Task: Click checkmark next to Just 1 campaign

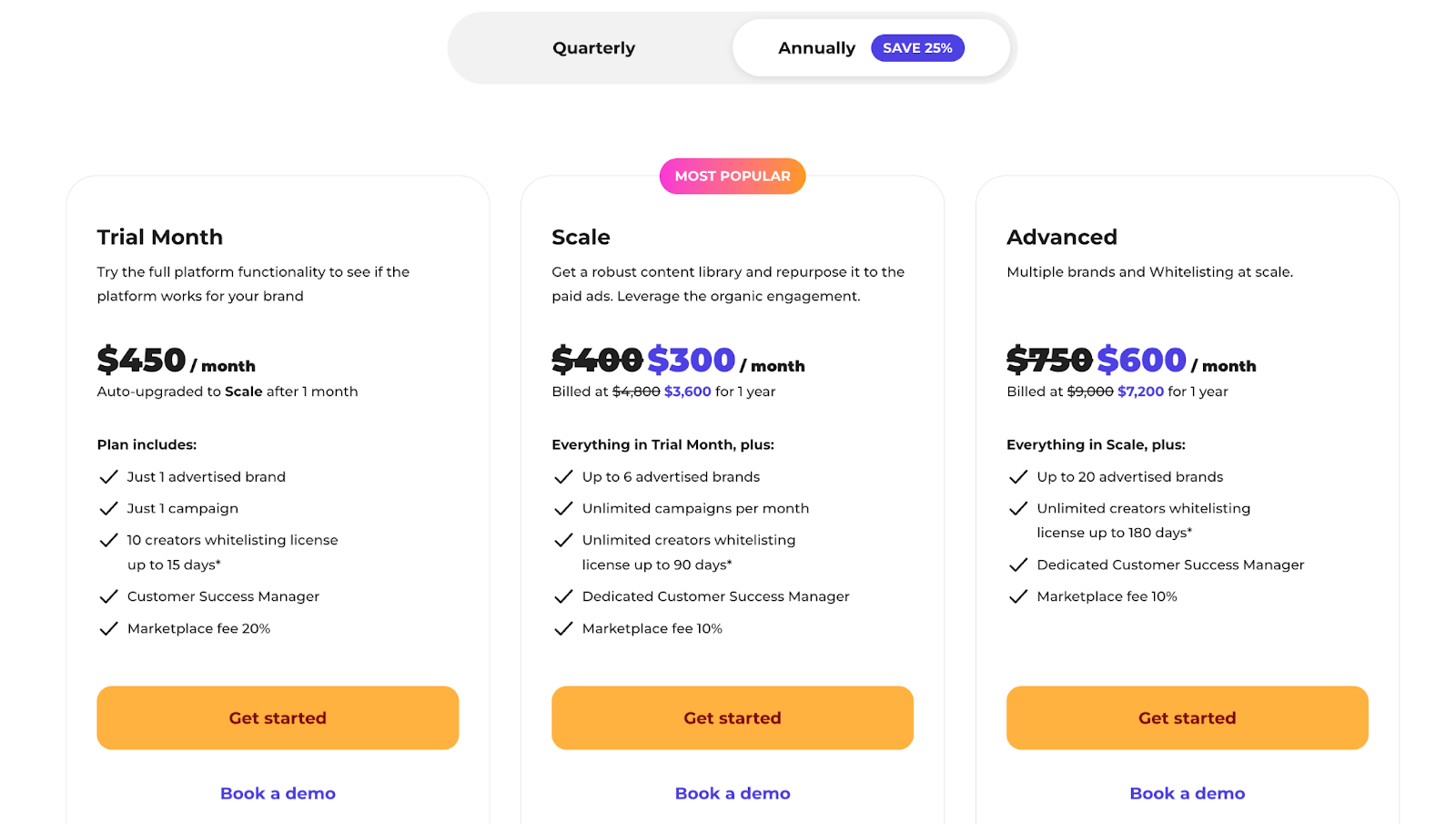Action: coord(108,509)
